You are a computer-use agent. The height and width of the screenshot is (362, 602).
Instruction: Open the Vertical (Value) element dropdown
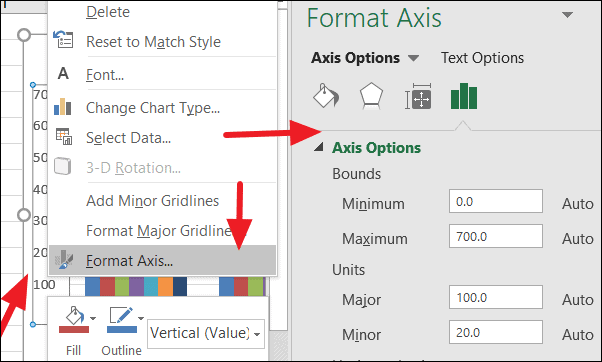206,334
